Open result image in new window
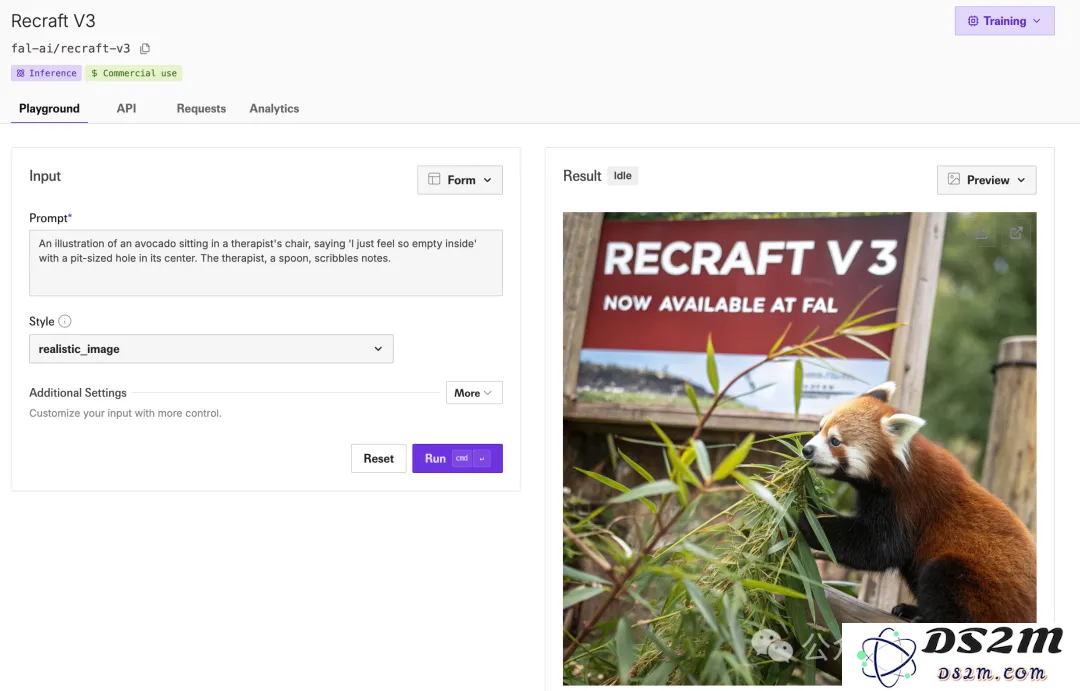1080x691 pixels. 1016,234
